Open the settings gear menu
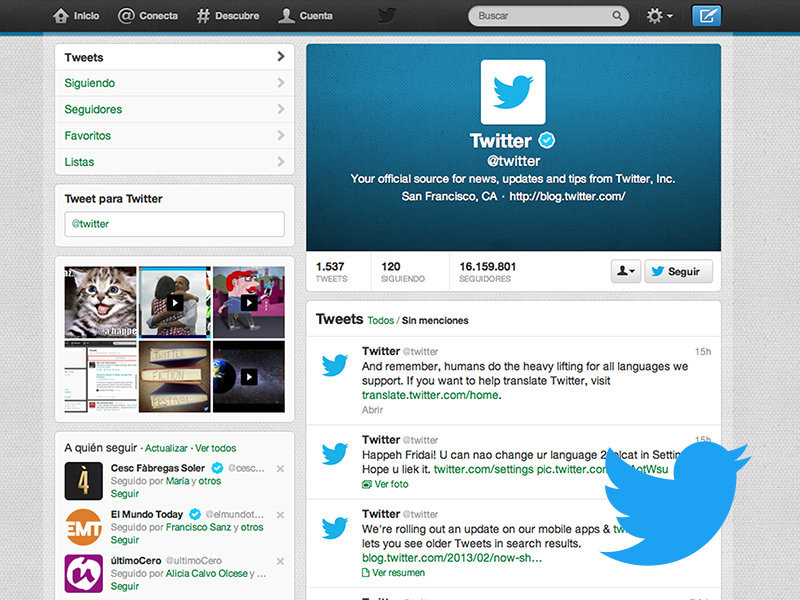The image size is (800, 600). pos(659,16)
